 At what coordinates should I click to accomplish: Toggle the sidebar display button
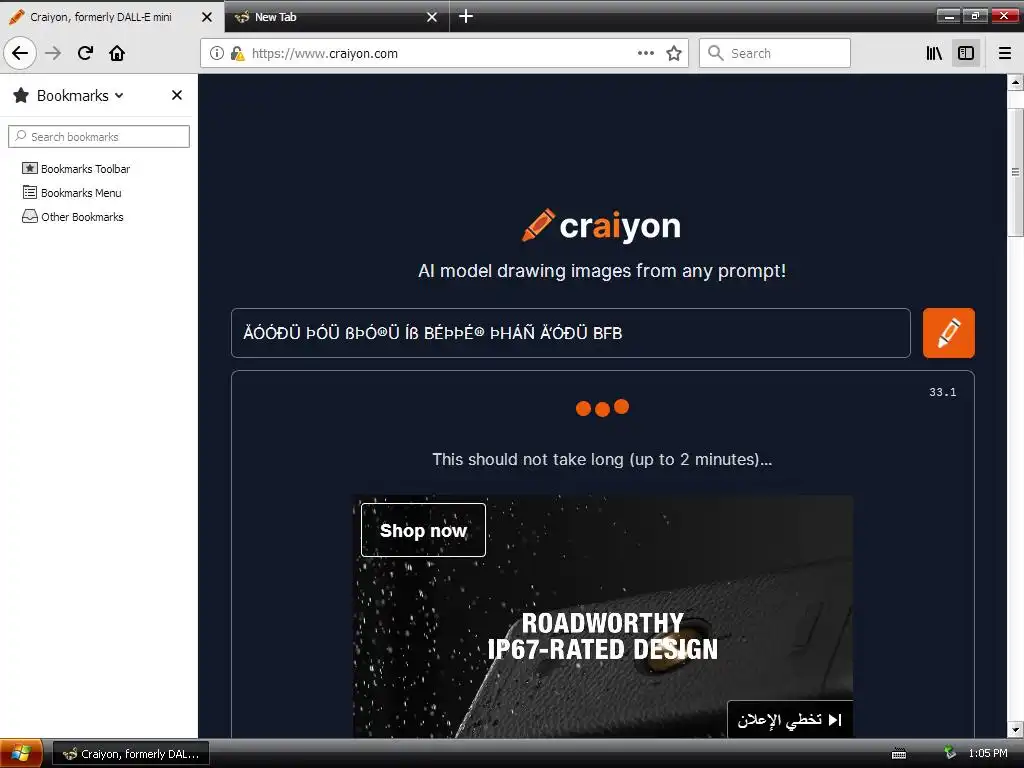point(966,53)
